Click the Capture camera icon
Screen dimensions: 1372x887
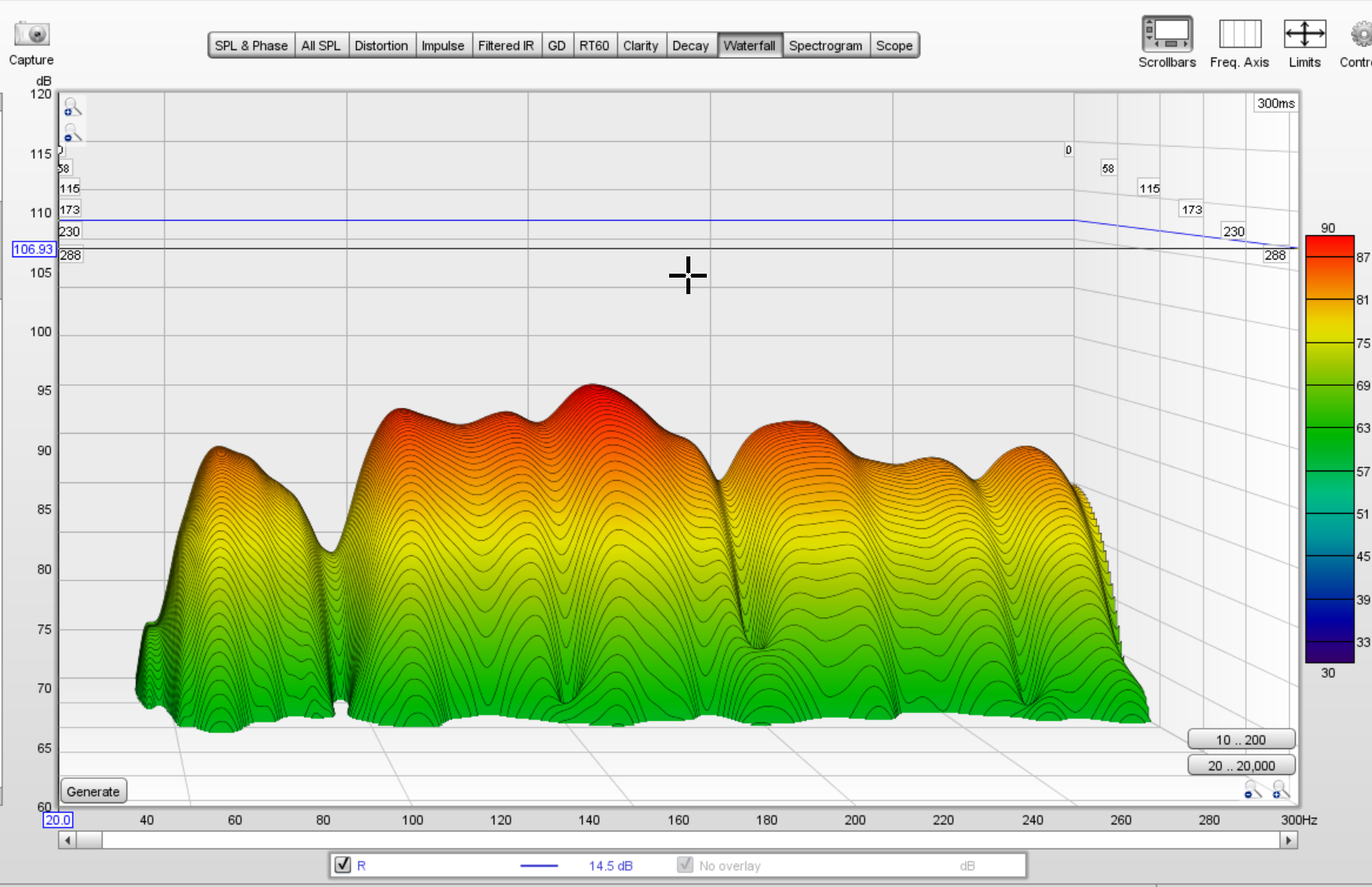click(31, 34)
